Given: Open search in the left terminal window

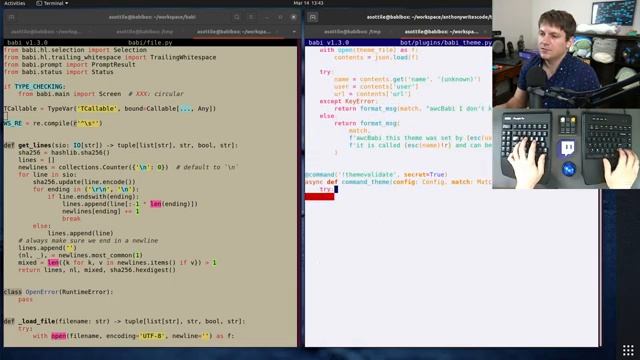Looking at the screenshot, I should [237, 17].
